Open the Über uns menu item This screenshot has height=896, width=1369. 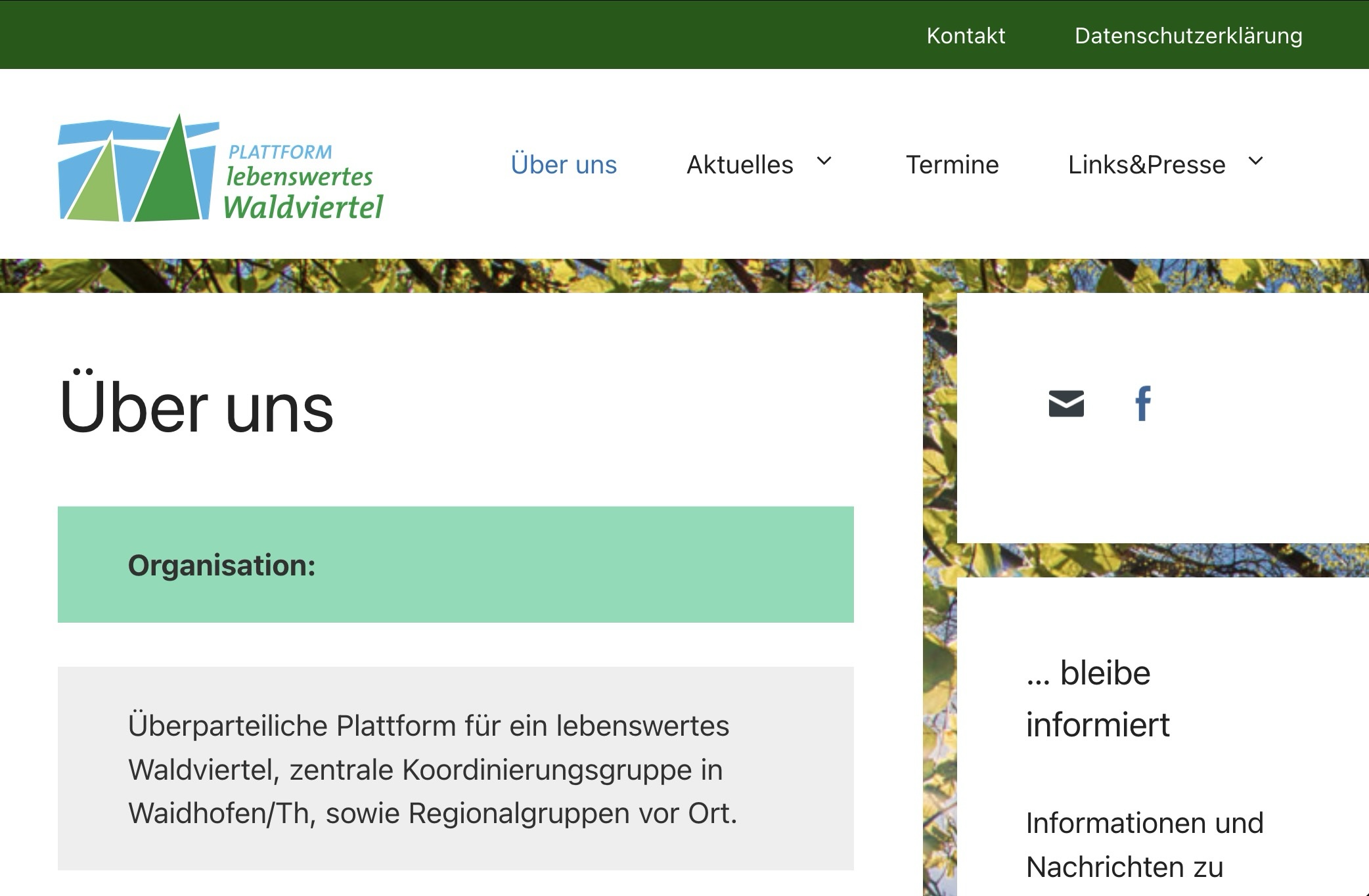pyautogui.click(x=564, y=164)
